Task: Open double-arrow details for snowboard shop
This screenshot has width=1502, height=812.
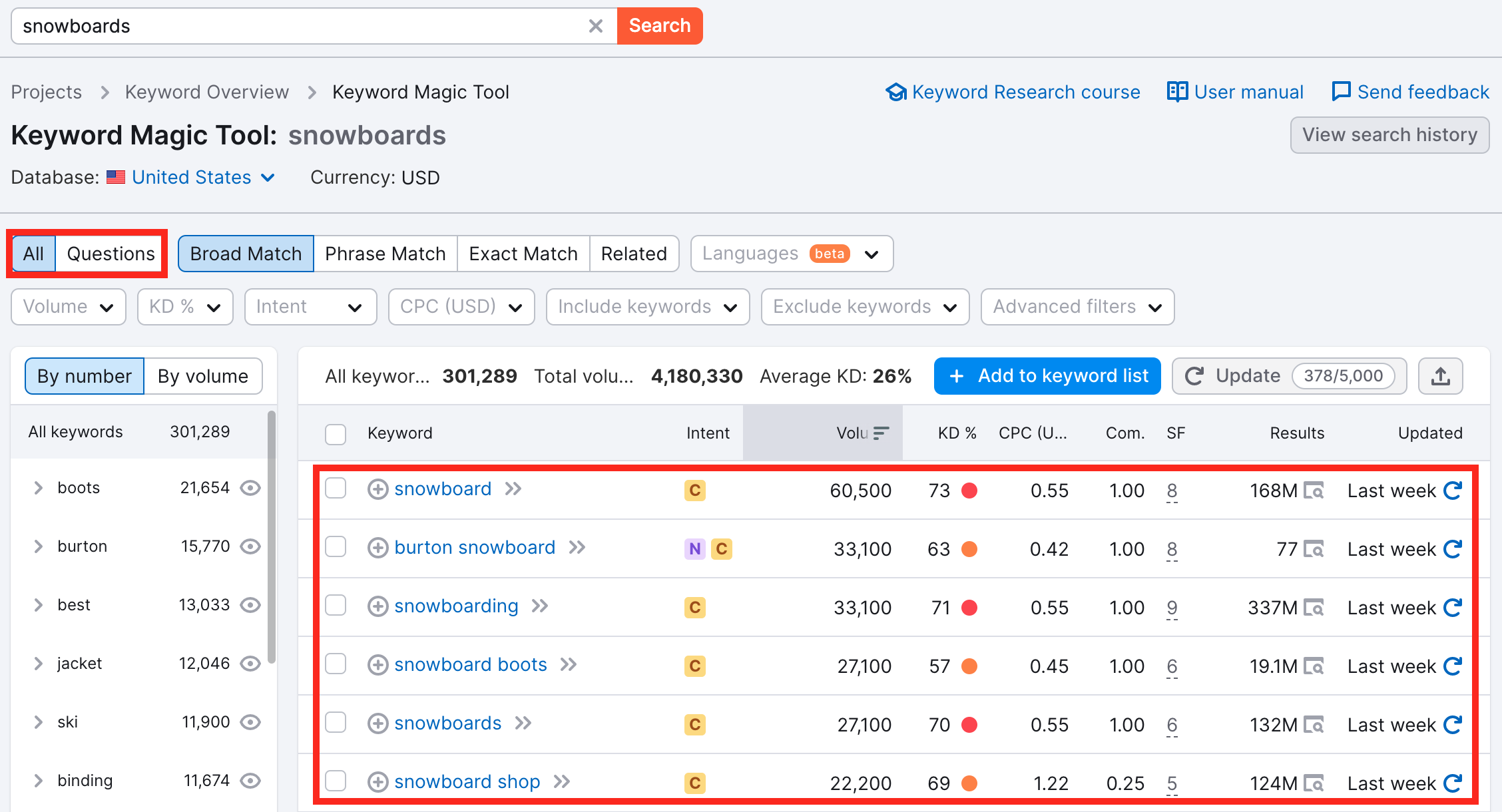Action: click(x=561, y=782)
